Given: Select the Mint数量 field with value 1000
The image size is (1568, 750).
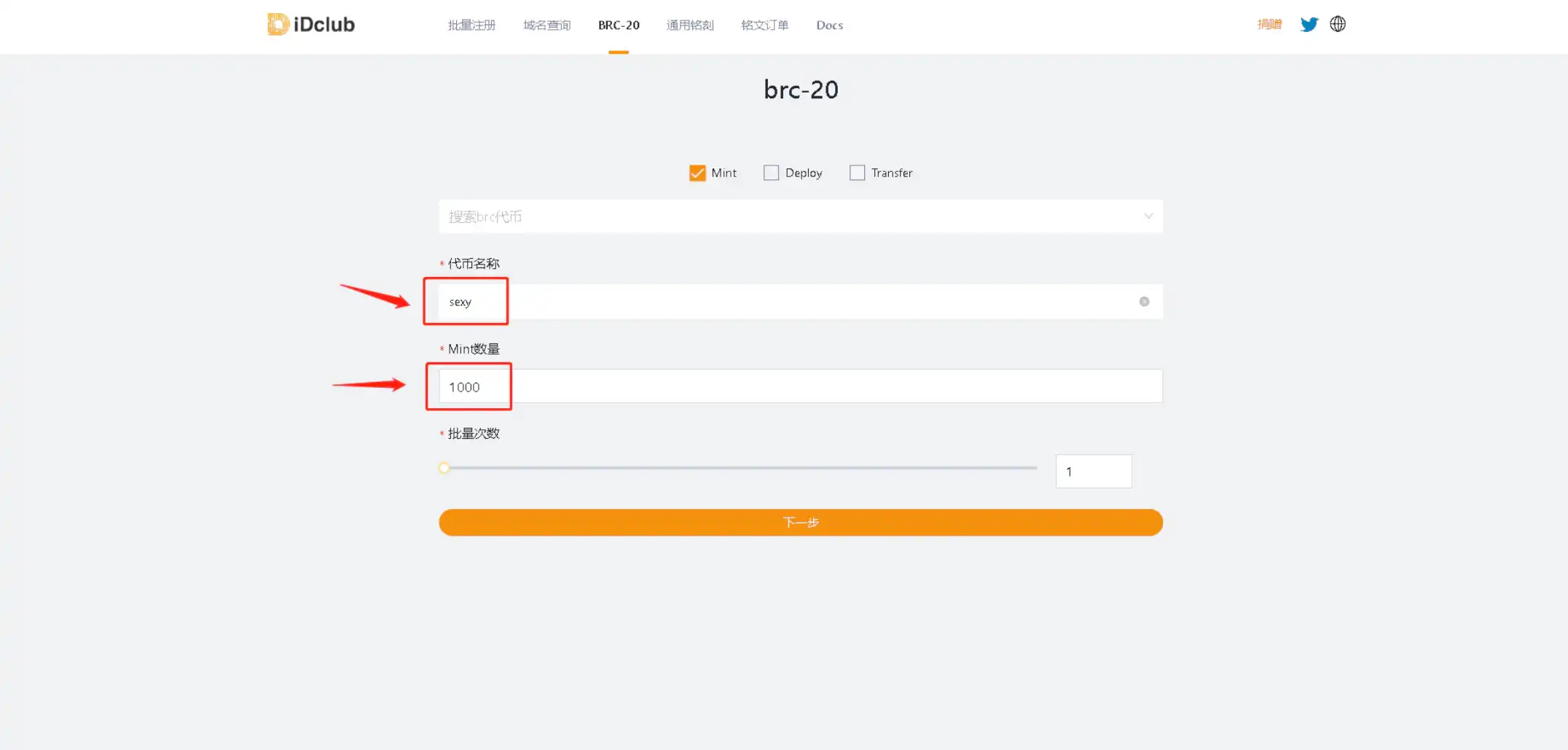Looking at the screenshot, I should [656, 386].
